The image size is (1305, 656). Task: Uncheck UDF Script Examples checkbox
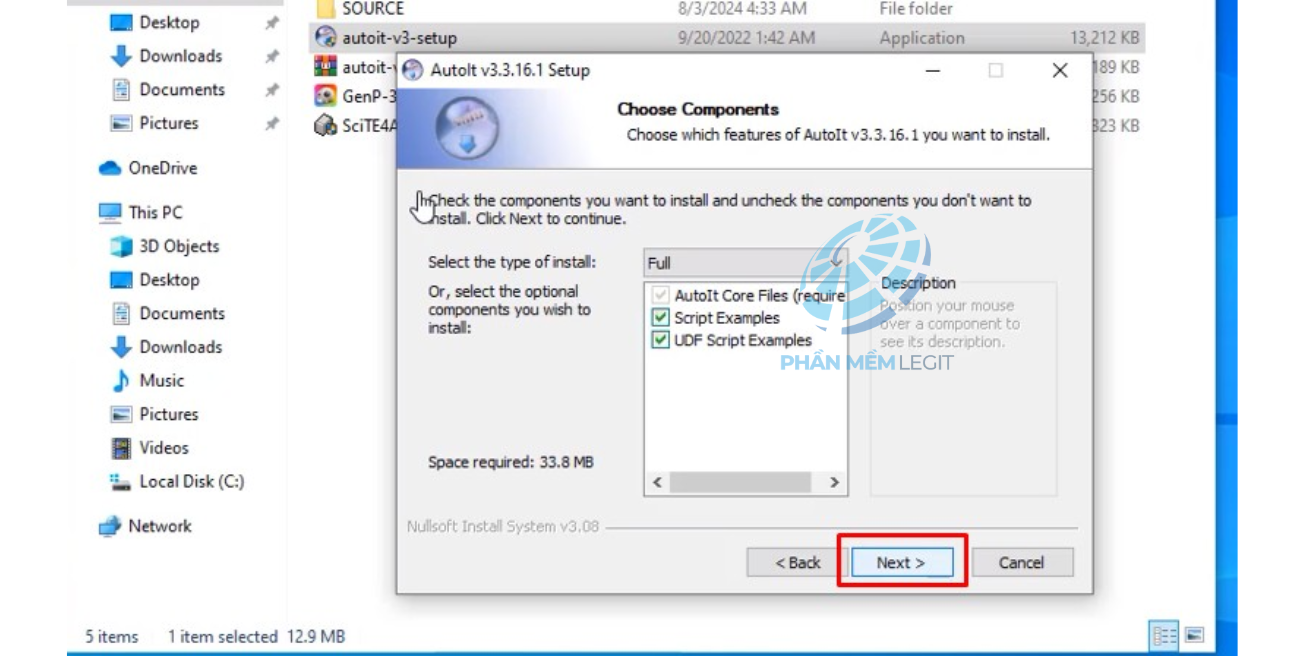660,340
